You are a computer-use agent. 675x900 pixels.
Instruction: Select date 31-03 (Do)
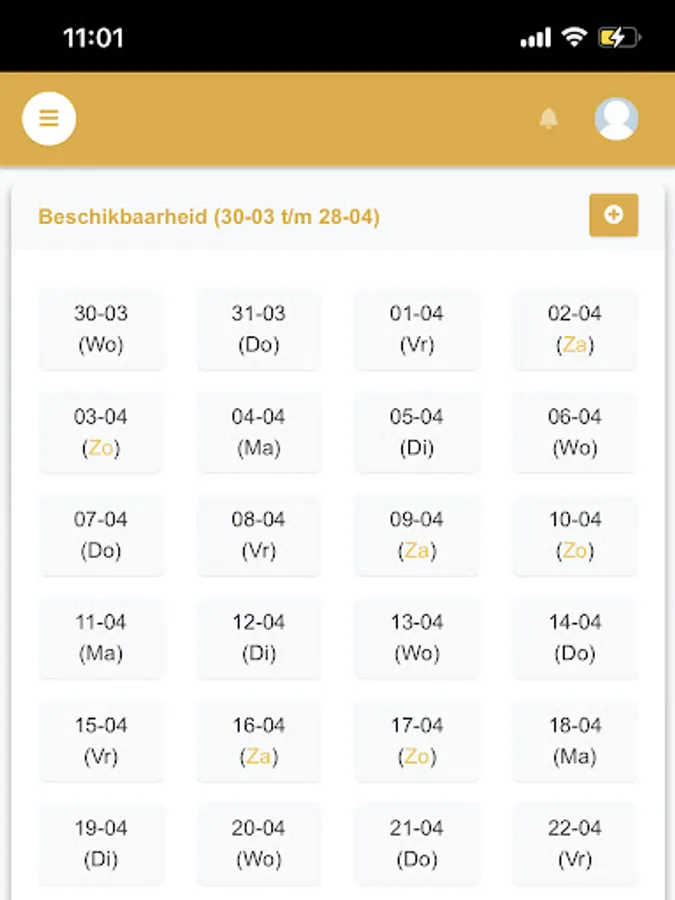[258, 329]
